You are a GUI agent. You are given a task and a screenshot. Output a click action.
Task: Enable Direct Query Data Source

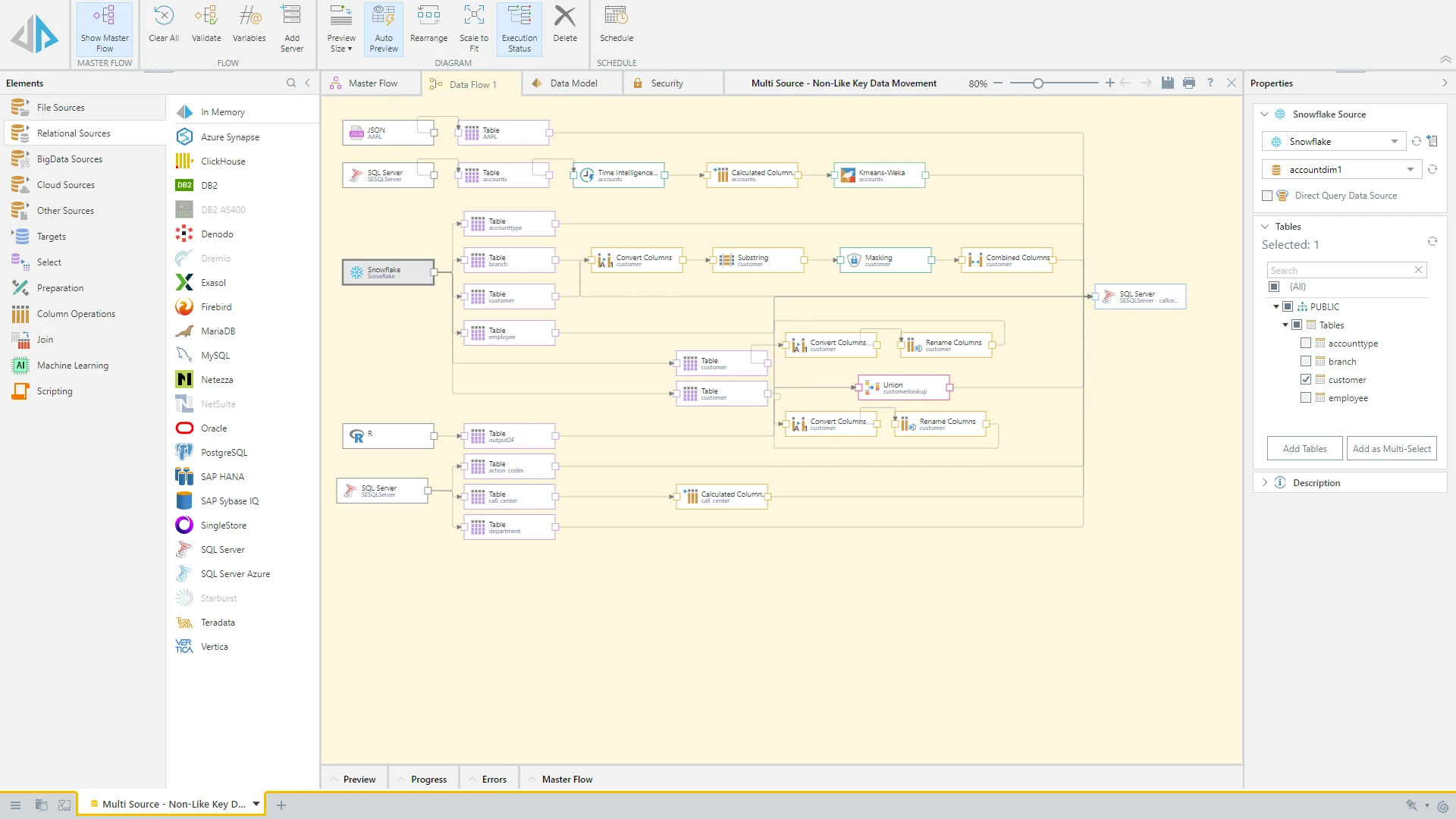click(x=1266, y=195)
